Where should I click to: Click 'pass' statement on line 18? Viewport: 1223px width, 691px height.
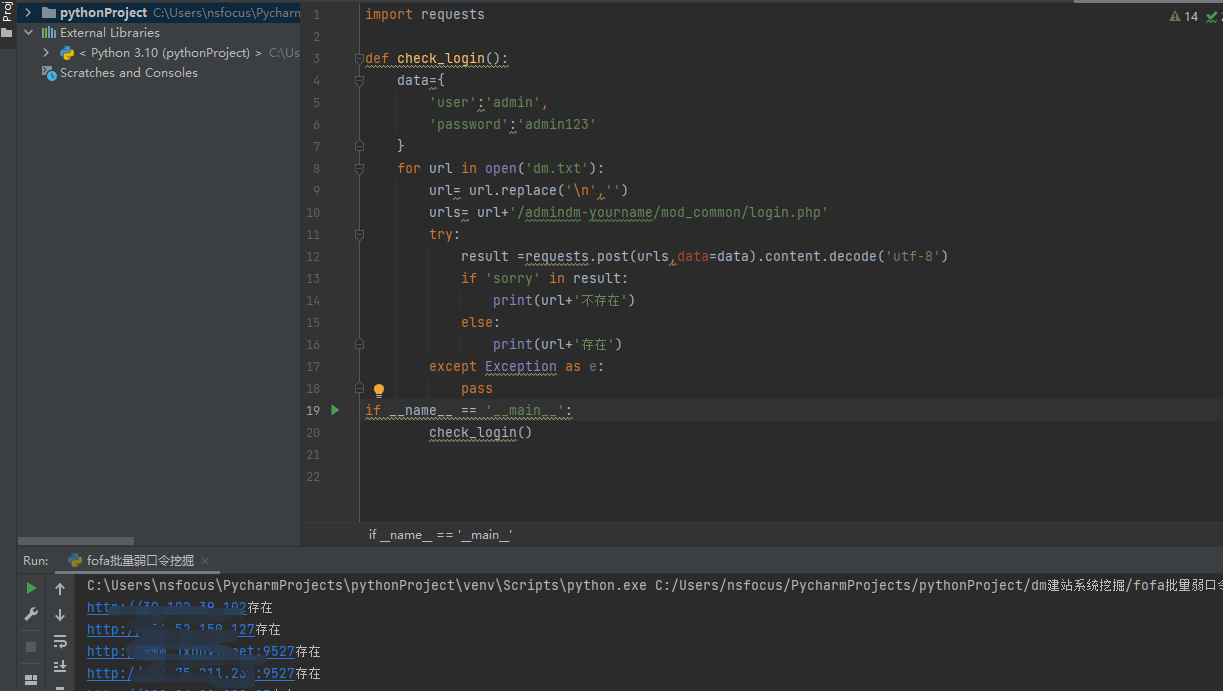(477, 389)
